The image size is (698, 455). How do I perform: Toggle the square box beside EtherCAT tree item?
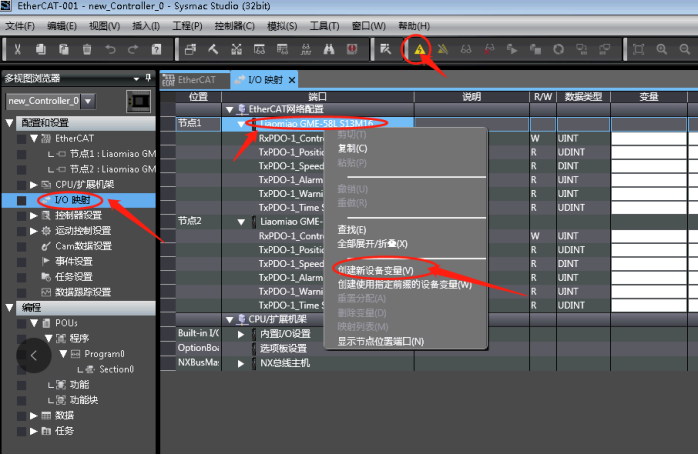[21, 139]
